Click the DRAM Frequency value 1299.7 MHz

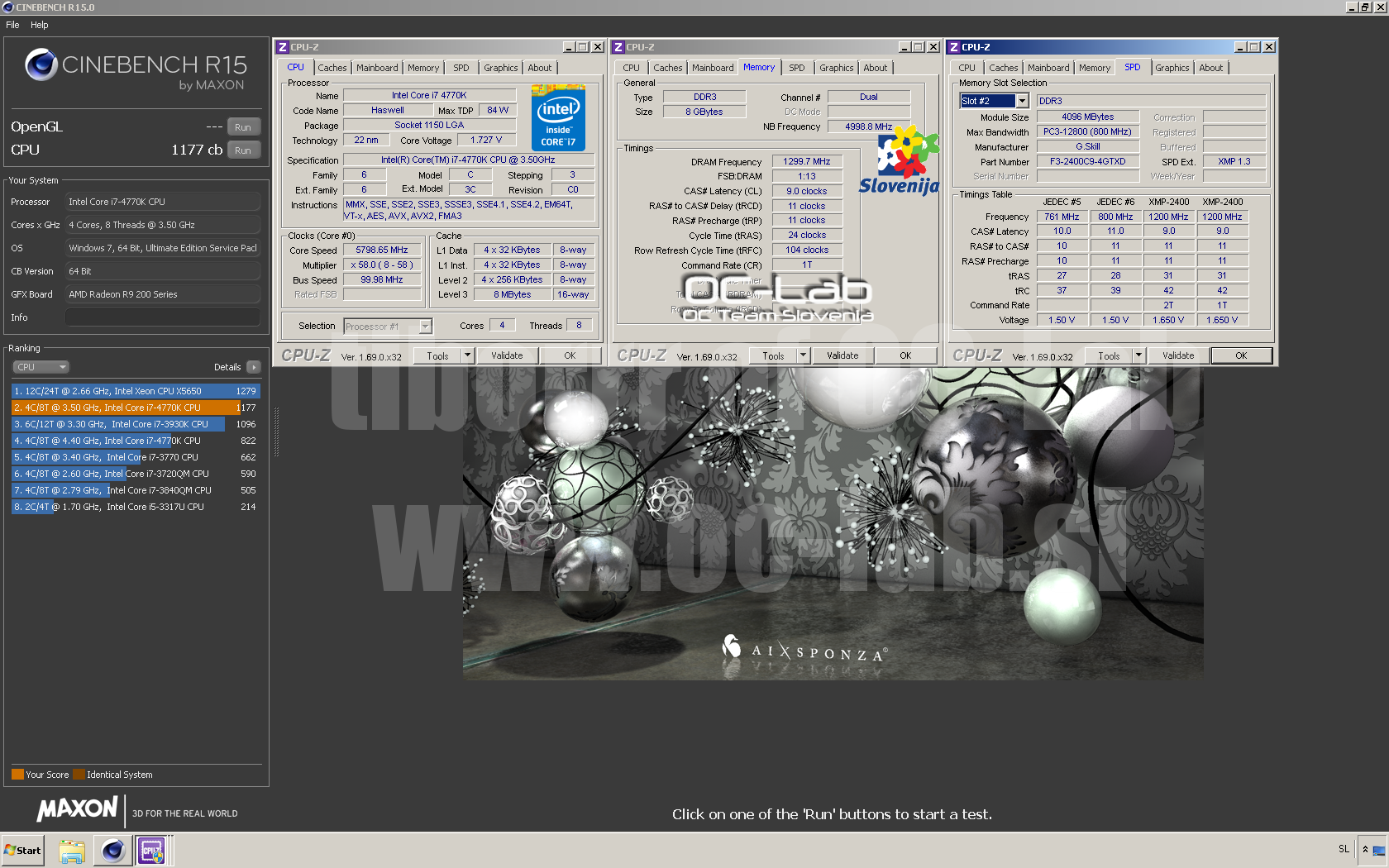807,161
